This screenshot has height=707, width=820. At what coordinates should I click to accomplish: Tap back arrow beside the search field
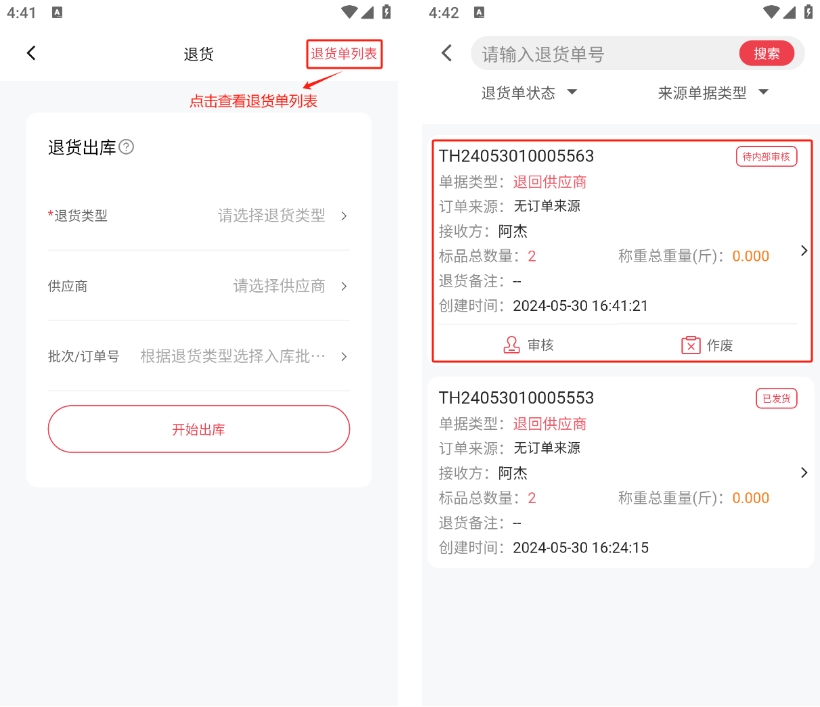tap(447, 53)
